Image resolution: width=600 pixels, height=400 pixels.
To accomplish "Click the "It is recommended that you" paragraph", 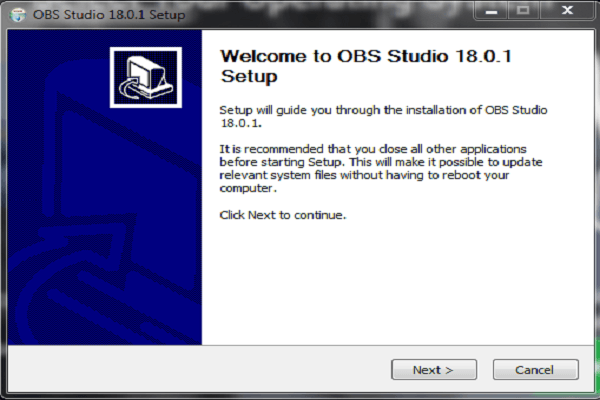I will [381, 168].
